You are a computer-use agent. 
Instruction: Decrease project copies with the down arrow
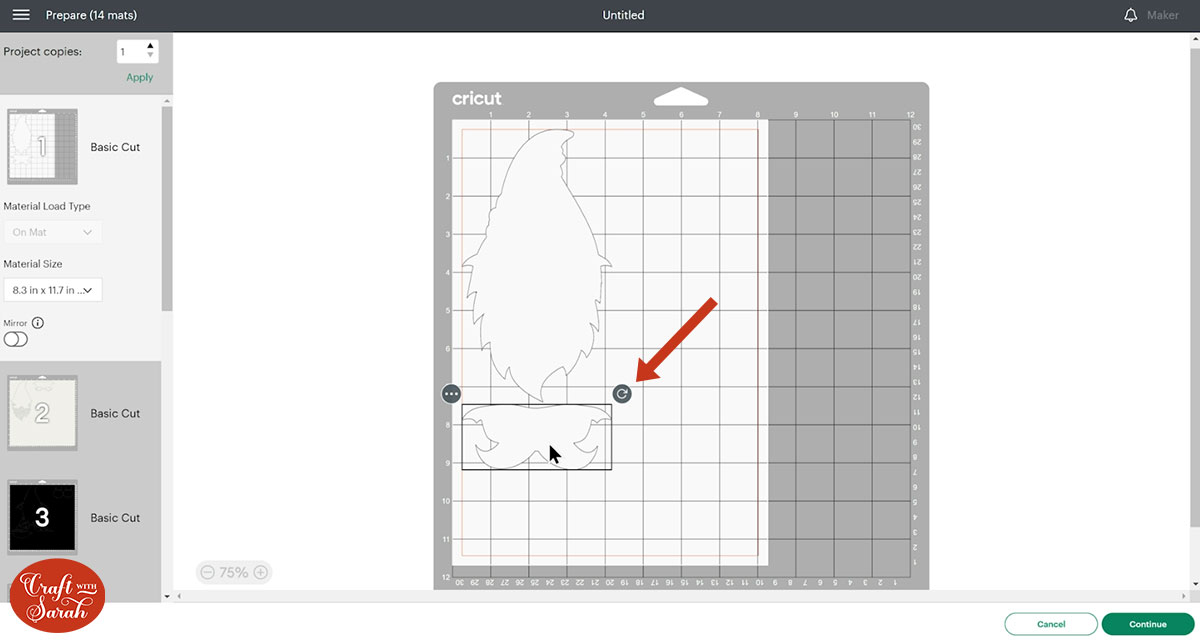150,57
